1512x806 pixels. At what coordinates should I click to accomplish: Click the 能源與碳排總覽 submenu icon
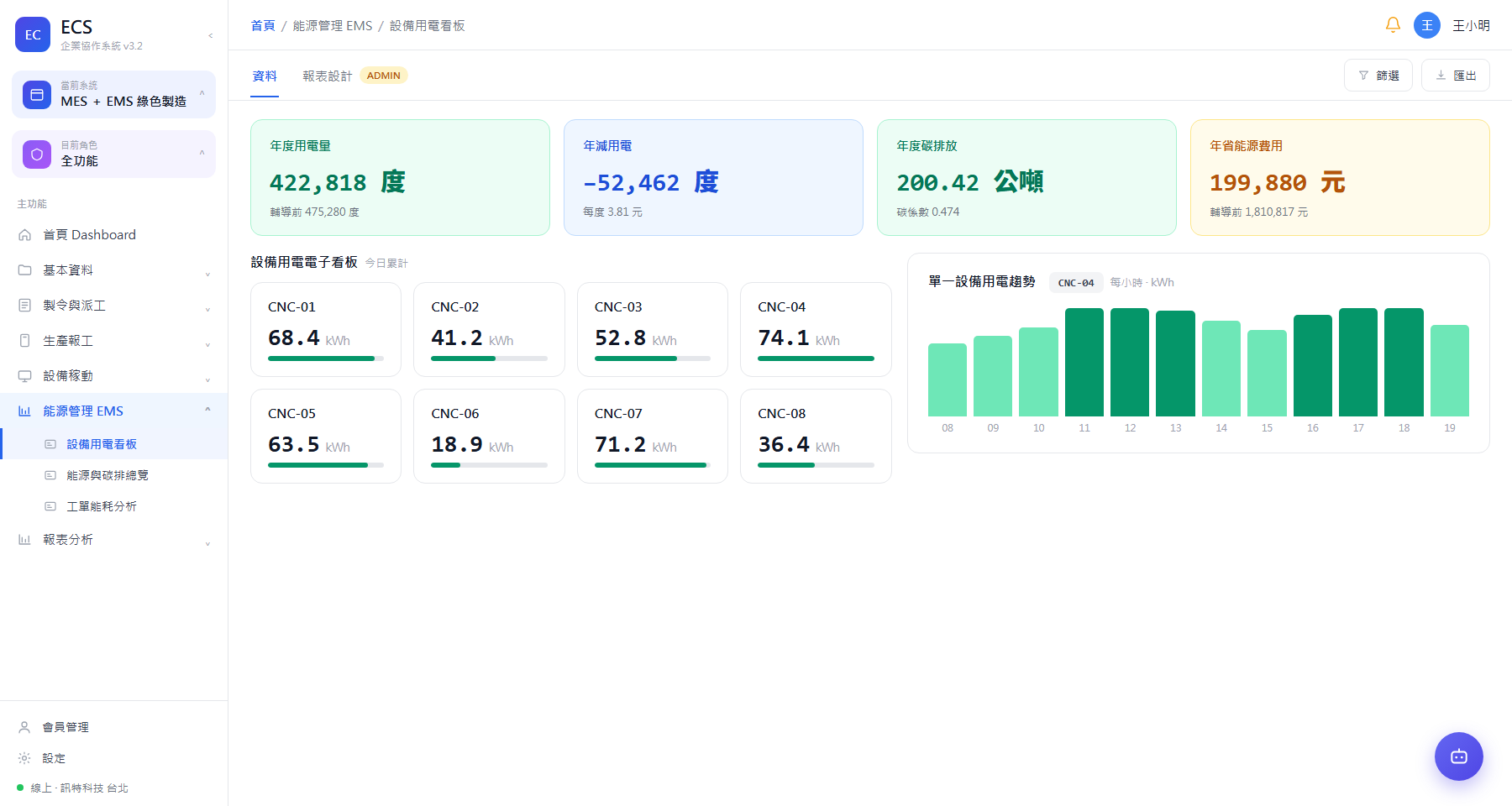point(50,475)
